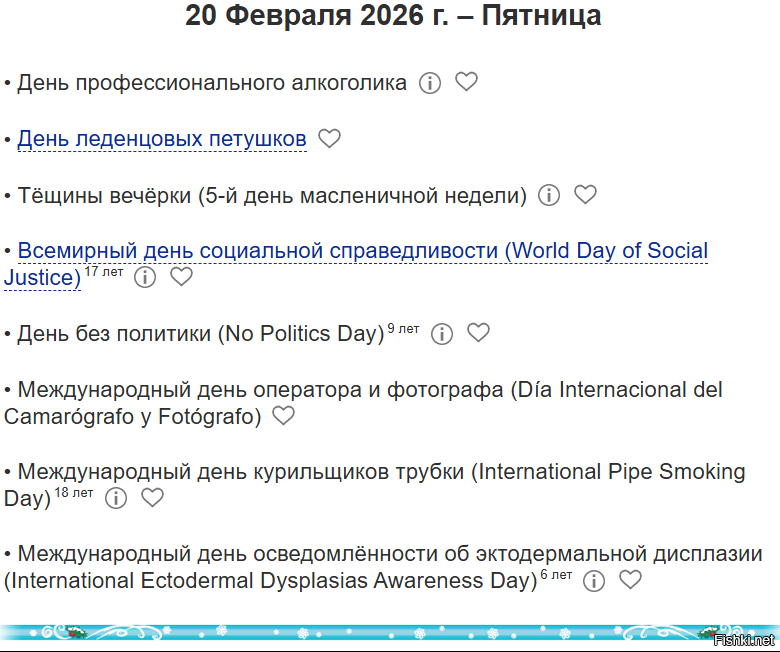This screenshot has height=652, width=780.
Task: Open info for День профессионального алкоголика
Action: pyautogui.click(x=429, y=83)
